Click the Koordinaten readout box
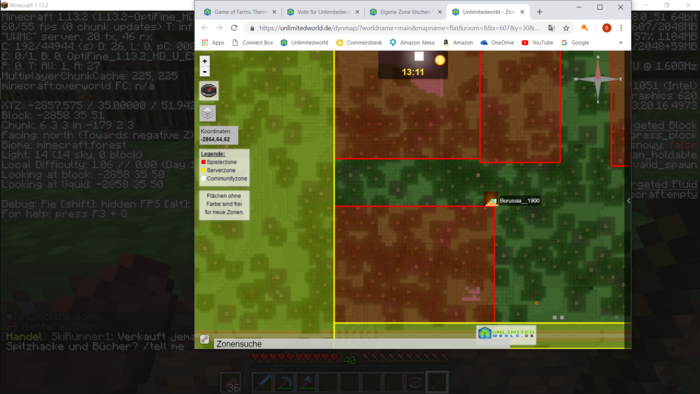The height and width of the screenshot is (394, 700). coord(218,135)
